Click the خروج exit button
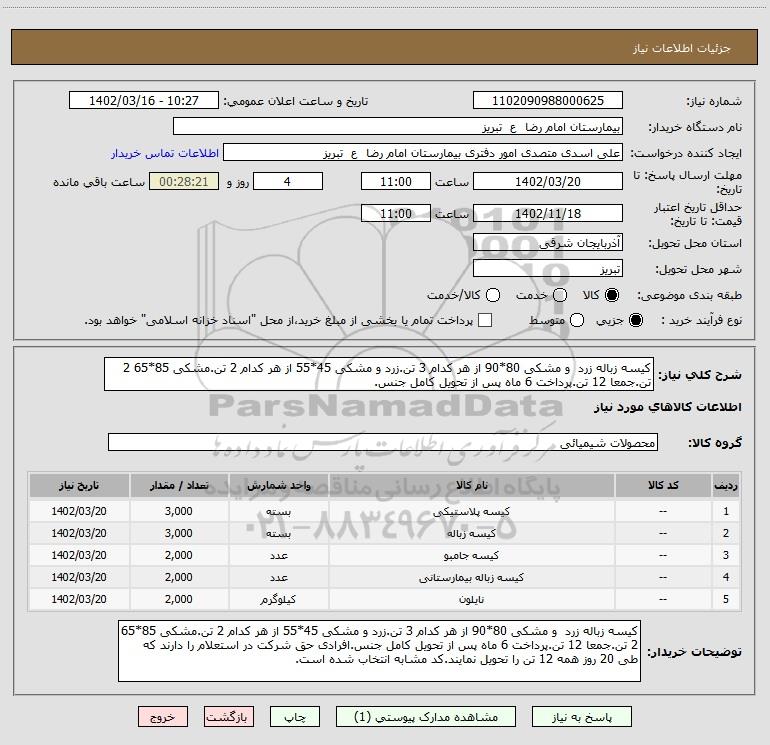This screenshot has width=770, height=745. (163, 717)
